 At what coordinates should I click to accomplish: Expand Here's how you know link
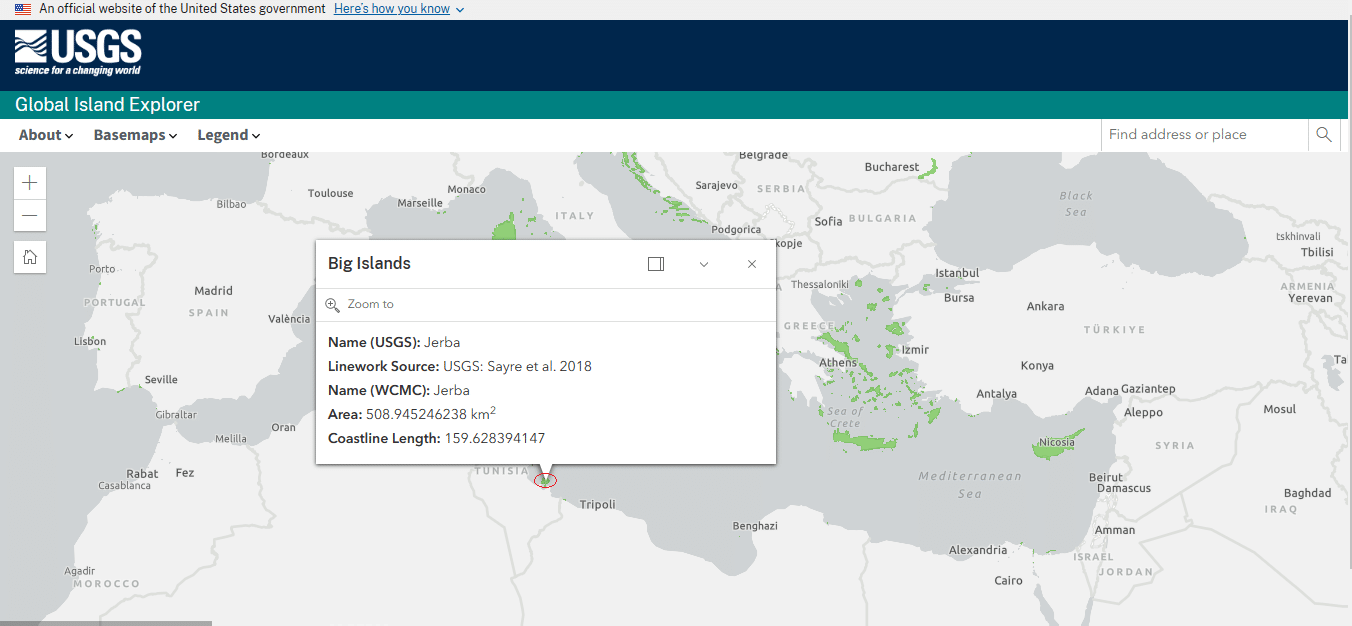click(398, 9)
